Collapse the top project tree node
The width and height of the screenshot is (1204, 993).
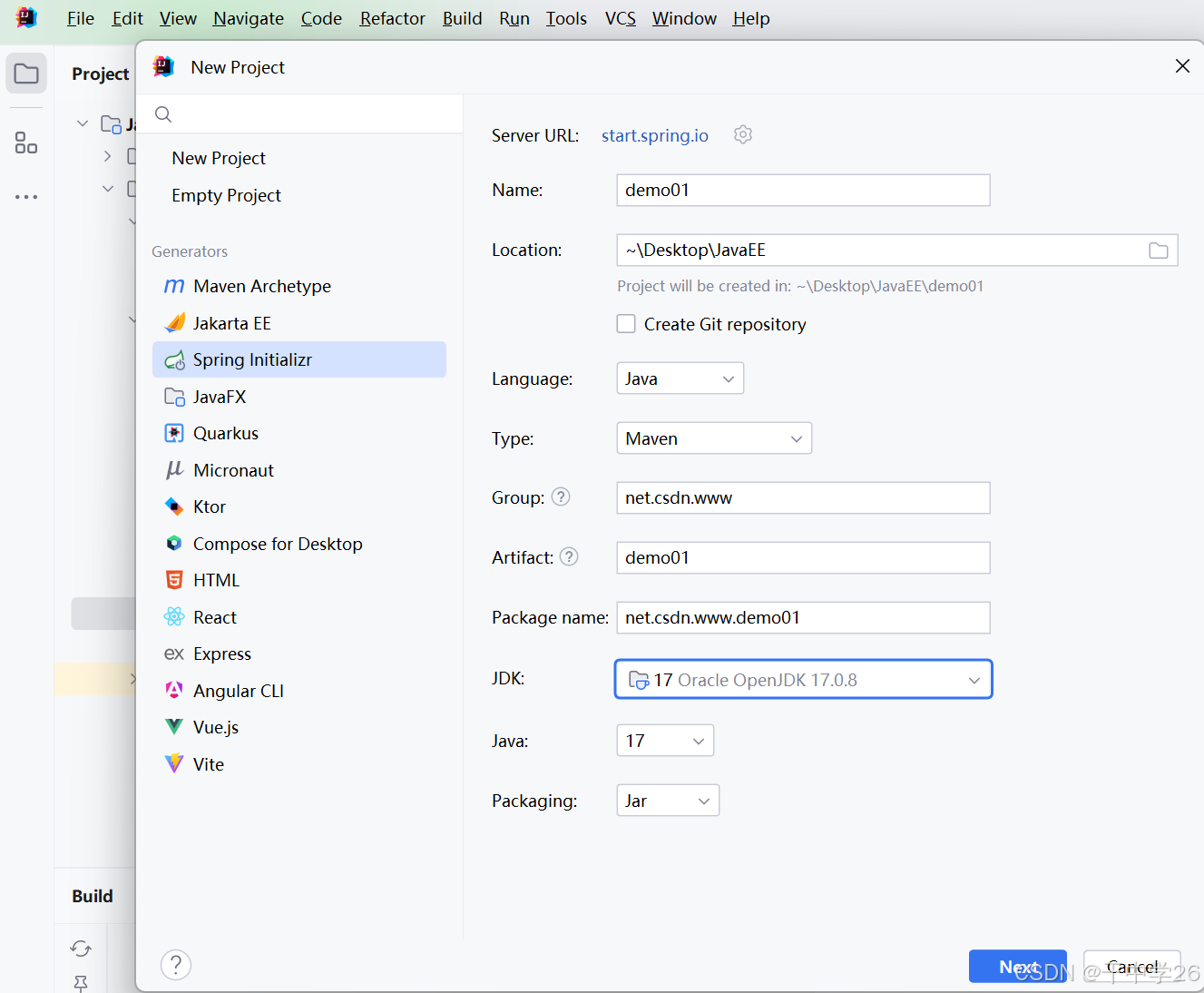83,123
